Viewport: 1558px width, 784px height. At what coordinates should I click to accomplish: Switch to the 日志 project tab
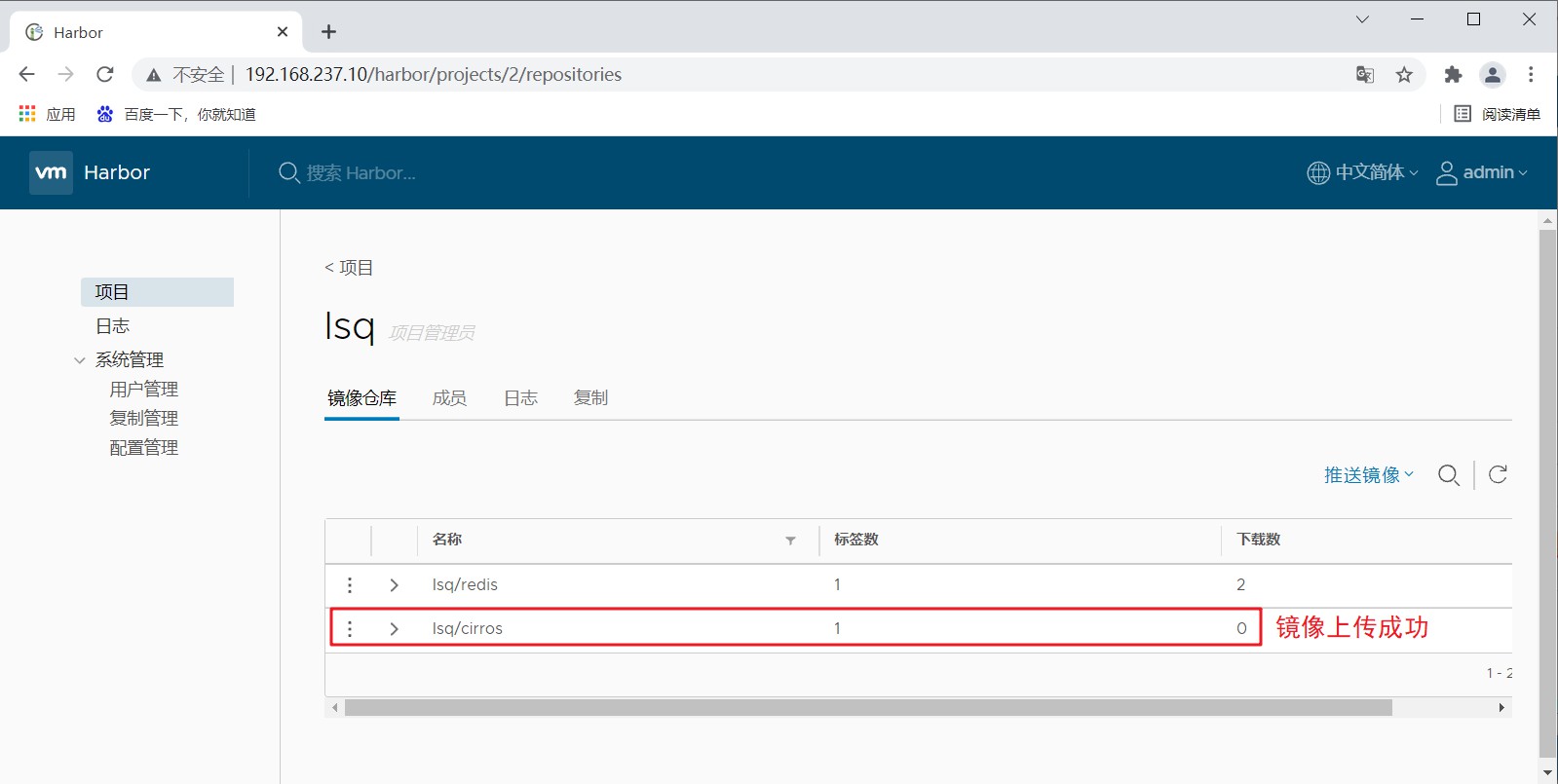pos(520,398)
